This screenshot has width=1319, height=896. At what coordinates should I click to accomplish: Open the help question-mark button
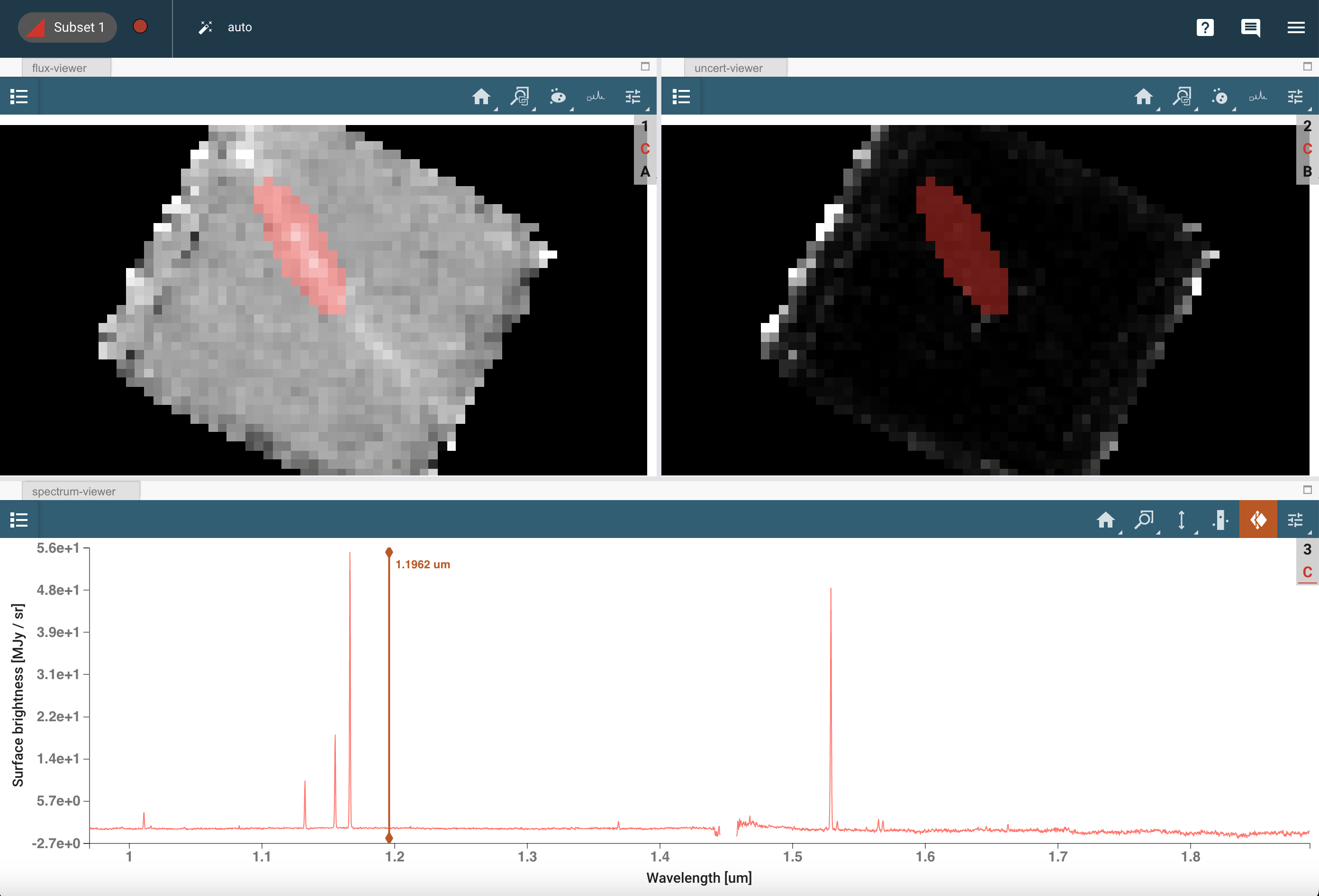pos(1205,27)
